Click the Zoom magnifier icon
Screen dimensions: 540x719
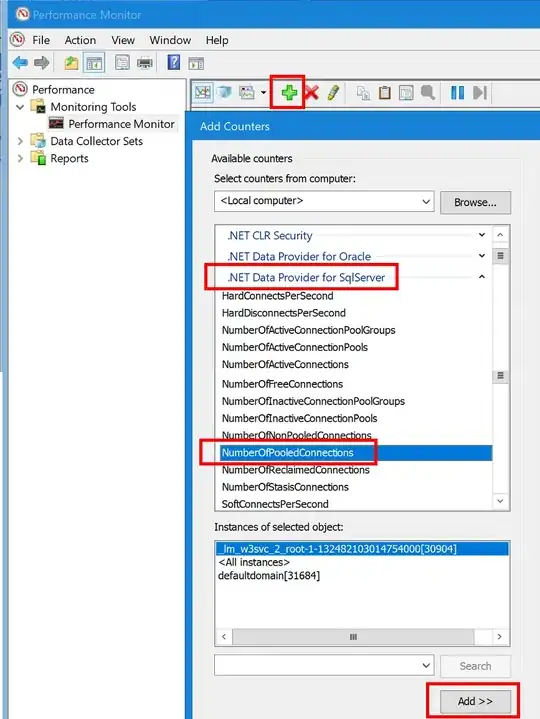click(428, 93)
